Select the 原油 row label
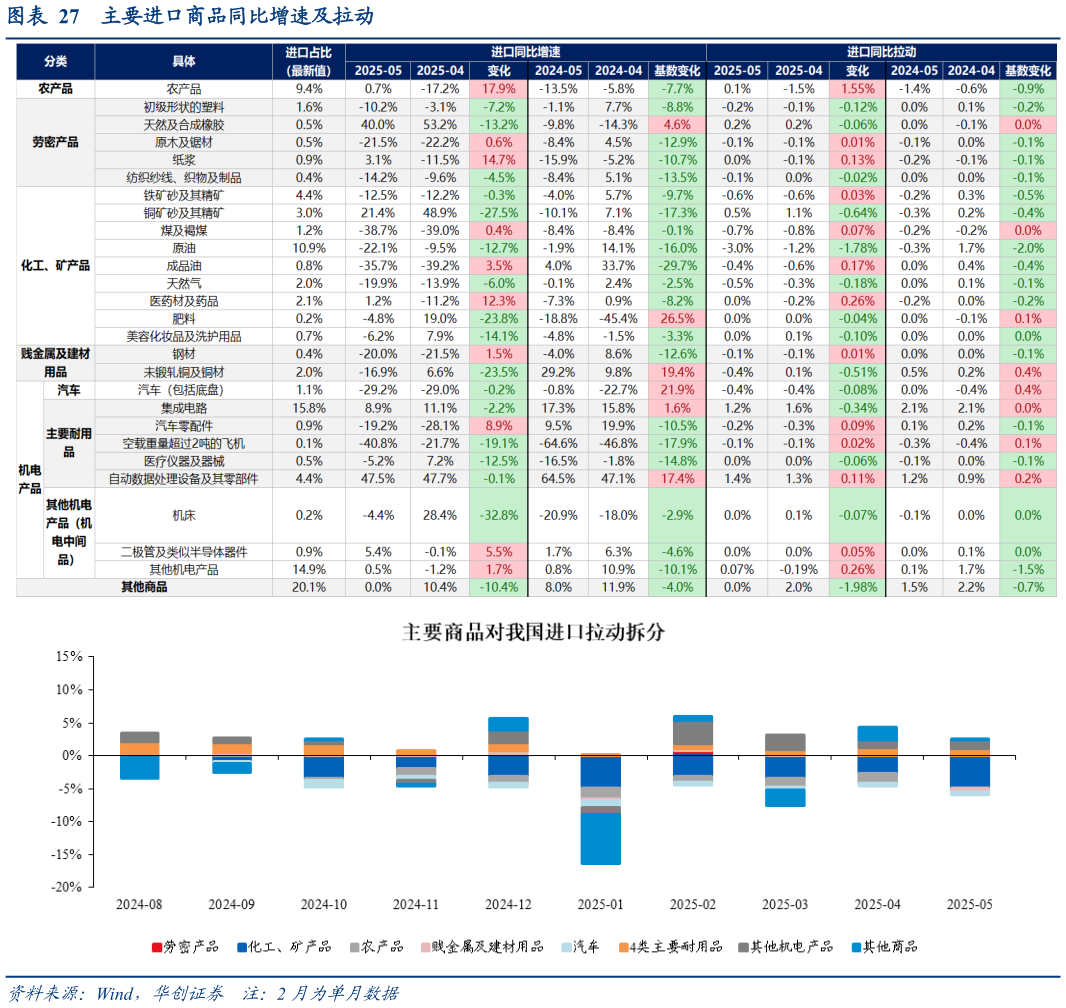Image resolution: width=1066 pixels, height=1008 pixels. pos(183,248)
